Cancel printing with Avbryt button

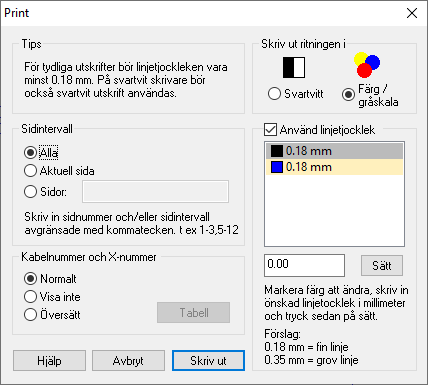point(128,360)
